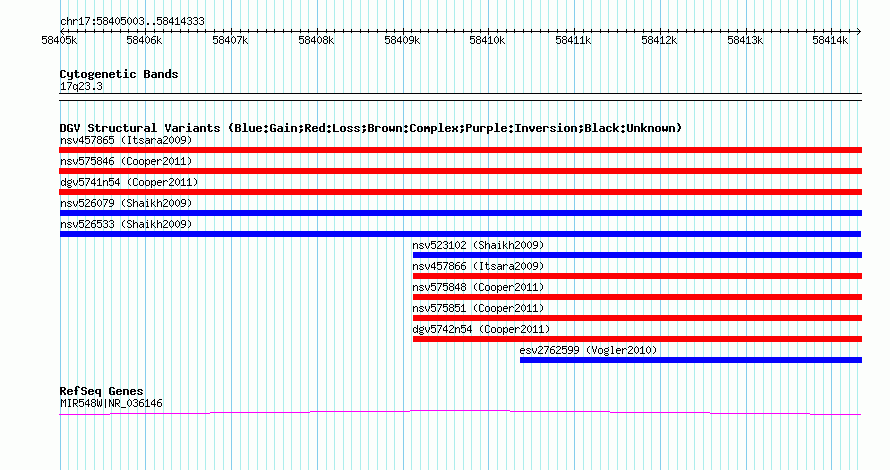Click the blue bar under esv2762599
The height and width of the screenshot is (470, 890).
click(x=691, y=360)
